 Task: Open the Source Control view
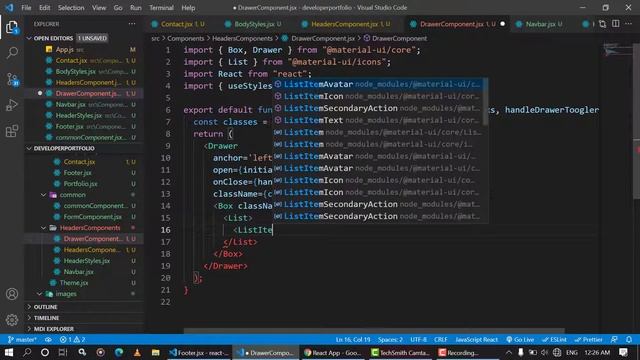[x=12, y=79]
